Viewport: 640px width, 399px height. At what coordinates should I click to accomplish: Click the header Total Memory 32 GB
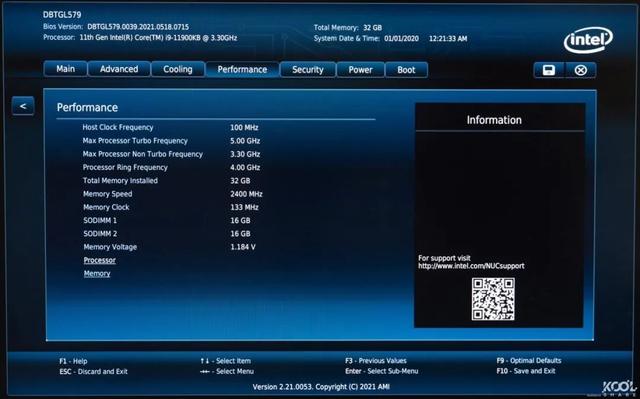click(x=348, y=28)
